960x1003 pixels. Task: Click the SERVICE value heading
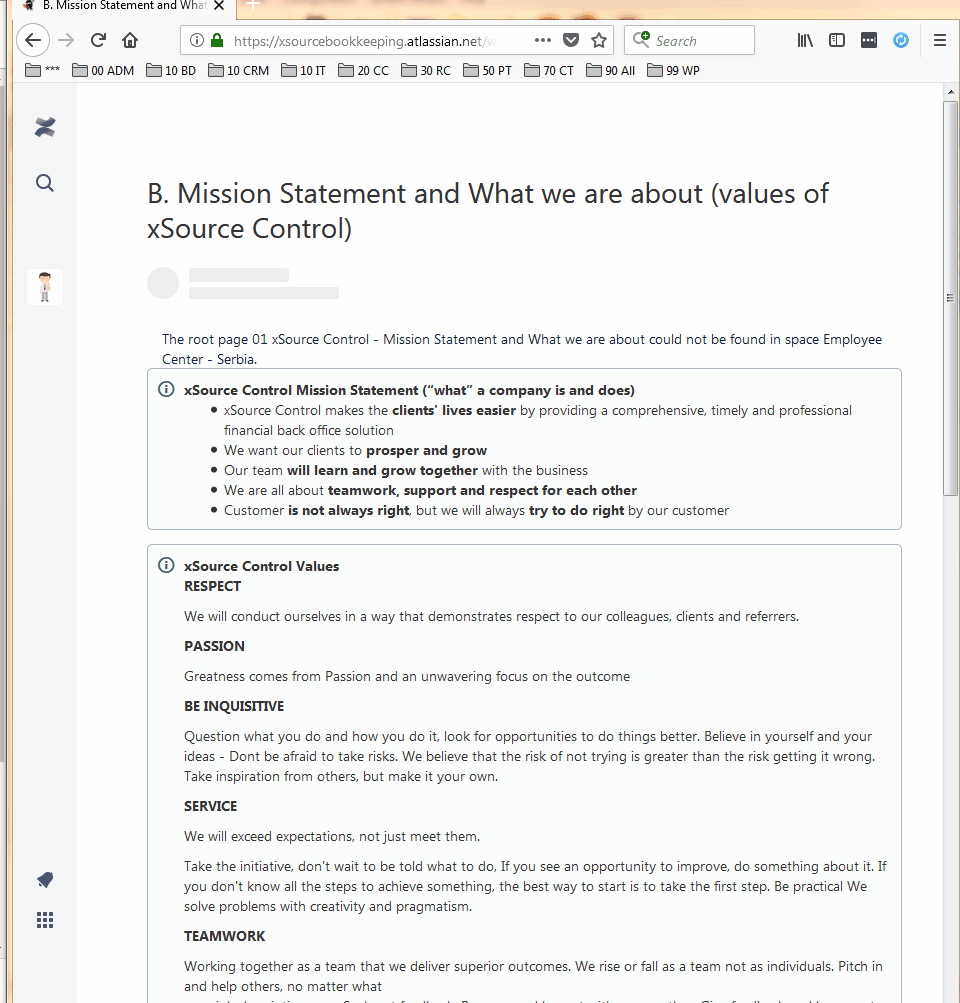point(210,806)
